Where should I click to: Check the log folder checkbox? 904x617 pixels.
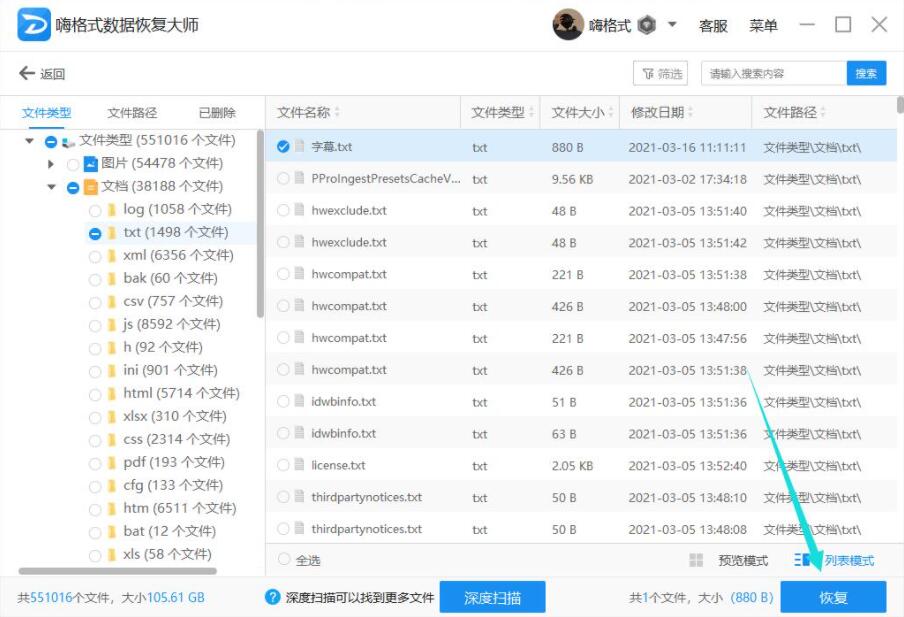(95, 210)
